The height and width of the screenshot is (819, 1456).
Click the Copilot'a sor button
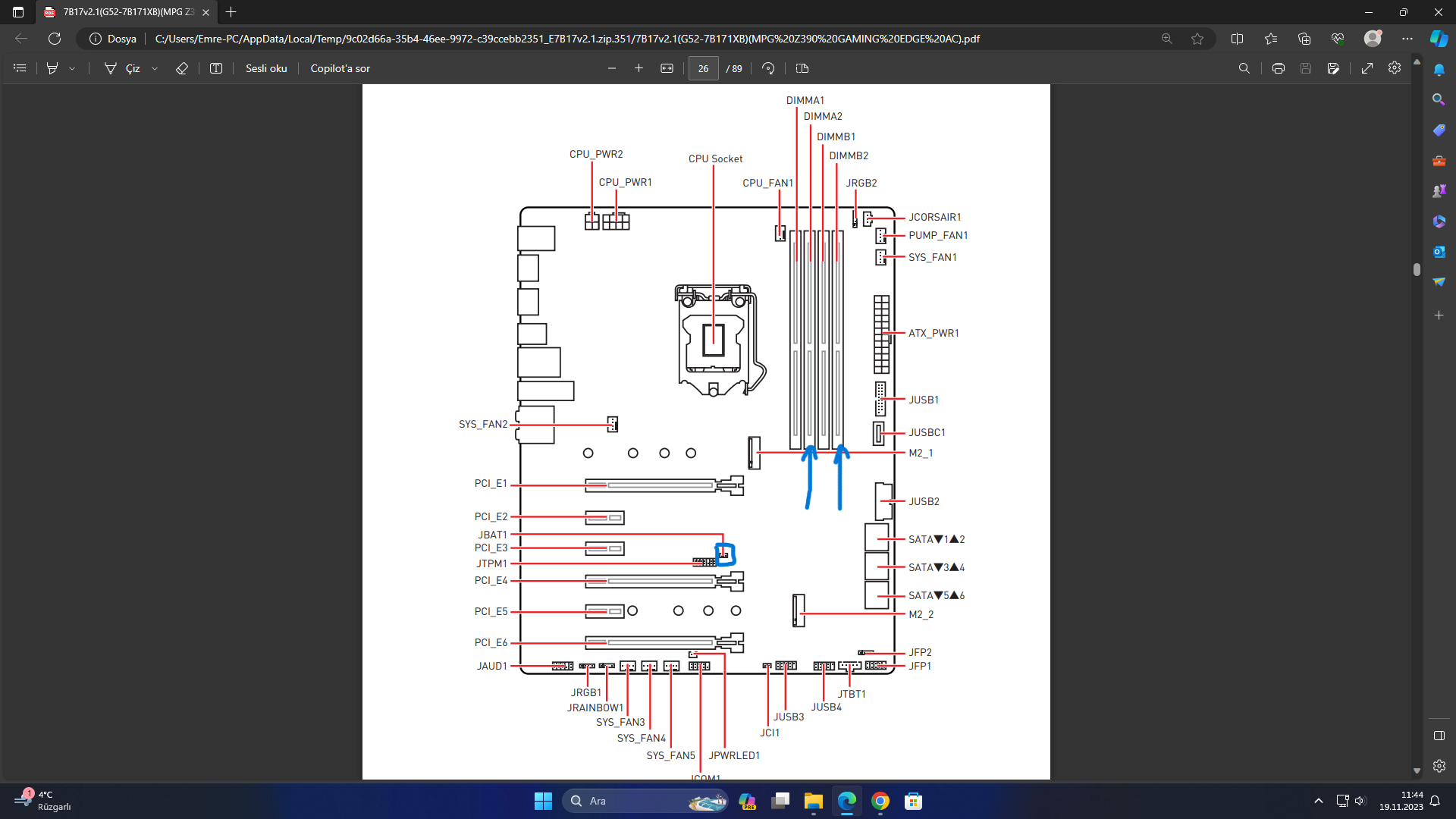340,68
